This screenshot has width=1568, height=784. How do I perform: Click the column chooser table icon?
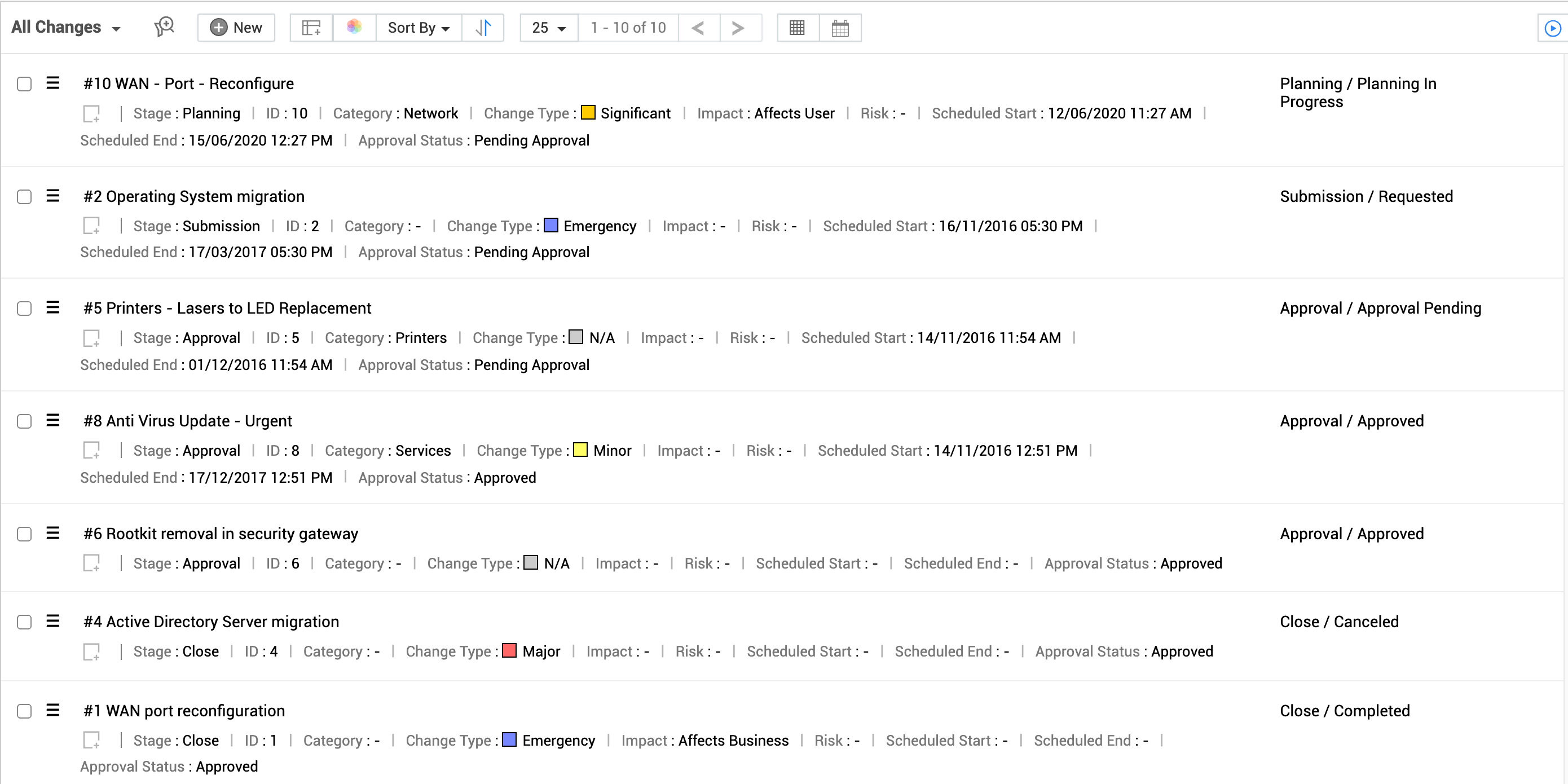coord(311,28)
